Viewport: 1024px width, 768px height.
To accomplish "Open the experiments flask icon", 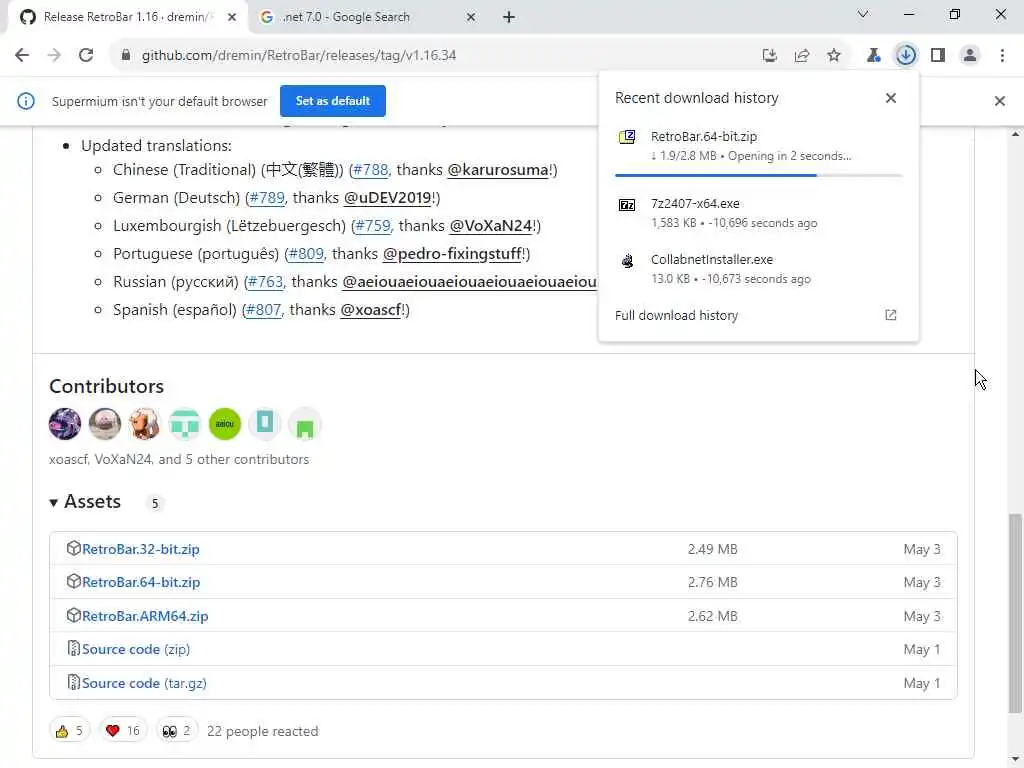I will coord(873,56).
